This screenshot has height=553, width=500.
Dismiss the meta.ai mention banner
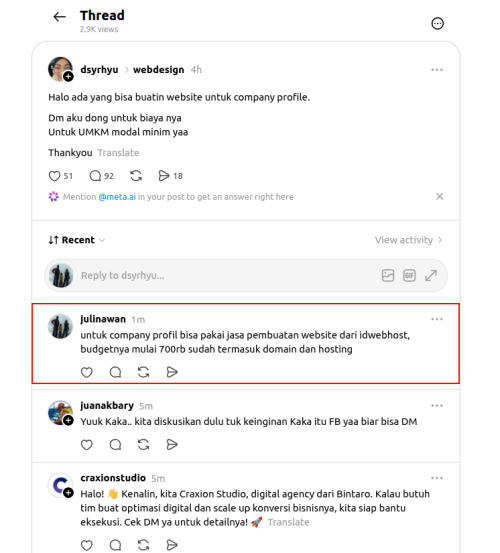[x=439, y=196]
